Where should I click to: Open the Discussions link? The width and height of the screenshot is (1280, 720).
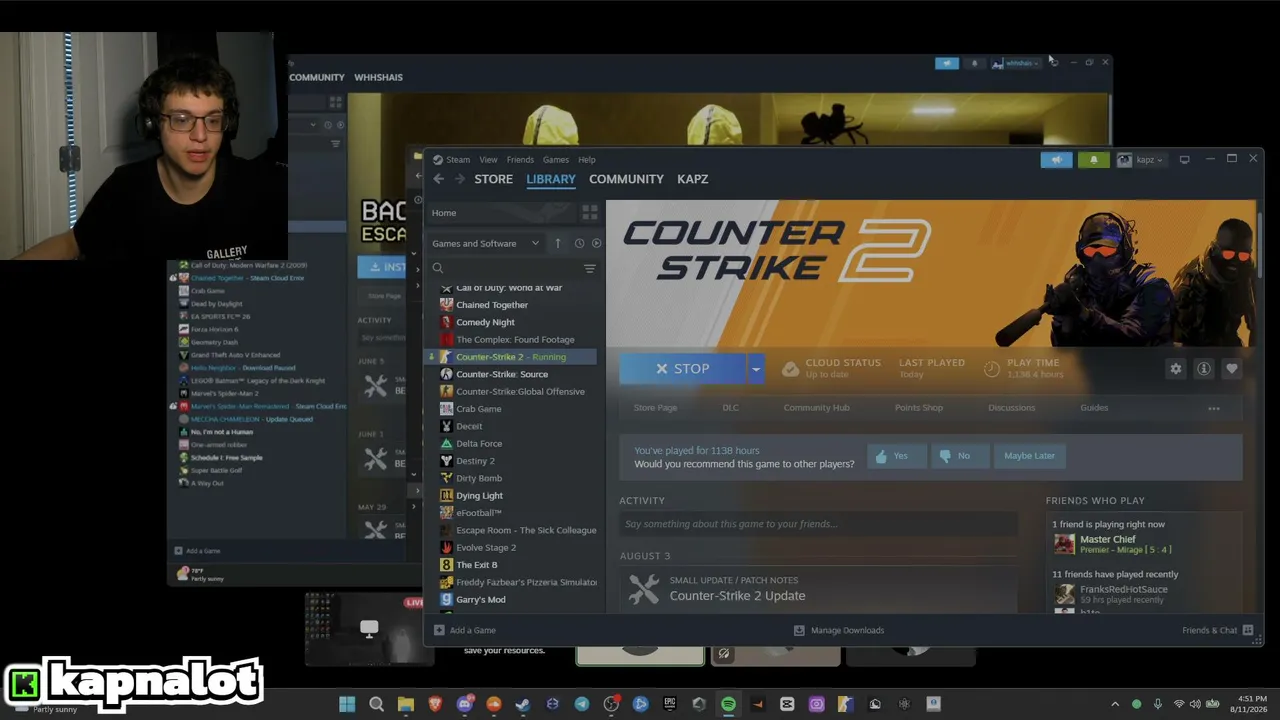pyautogui.click(x=1011, y=408)
